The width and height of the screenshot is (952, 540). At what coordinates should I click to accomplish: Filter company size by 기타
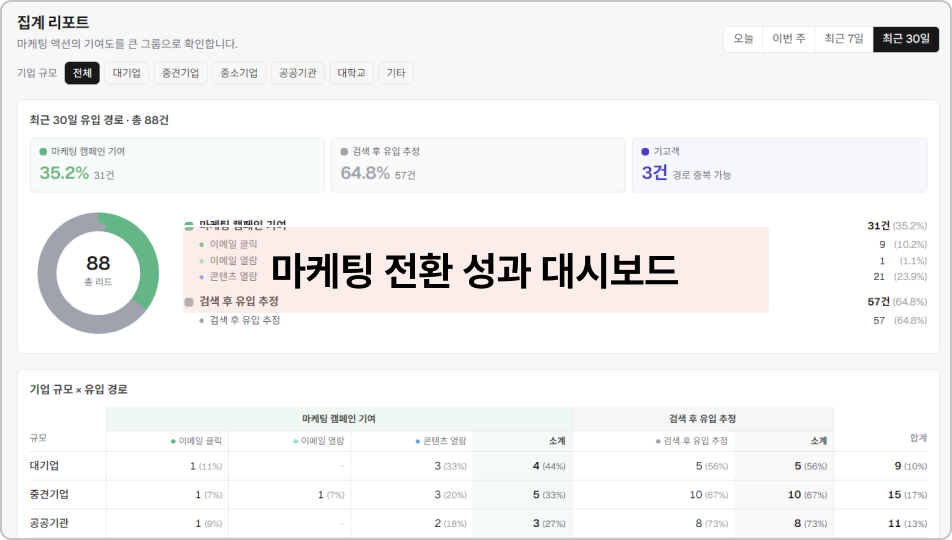[x=396, y=73]
